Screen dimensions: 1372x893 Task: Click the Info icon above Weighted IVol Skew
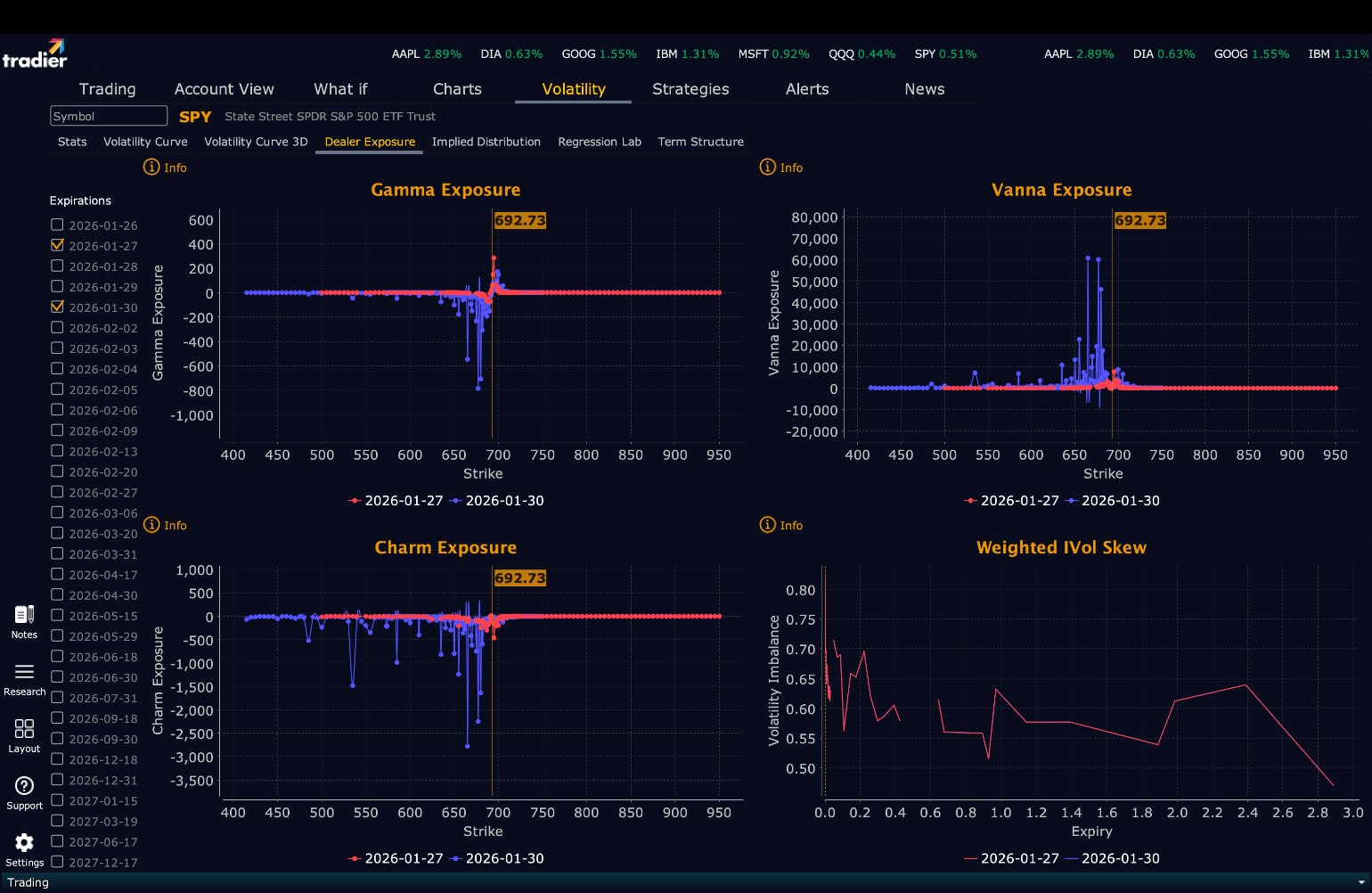[x=767, y=525]
